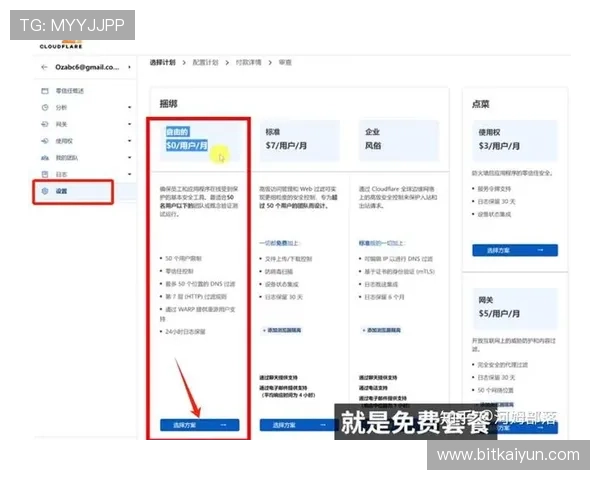600x480 pixels.
Task: Go to the 付款详情 breadcrumb step
Action: [248, 62]
